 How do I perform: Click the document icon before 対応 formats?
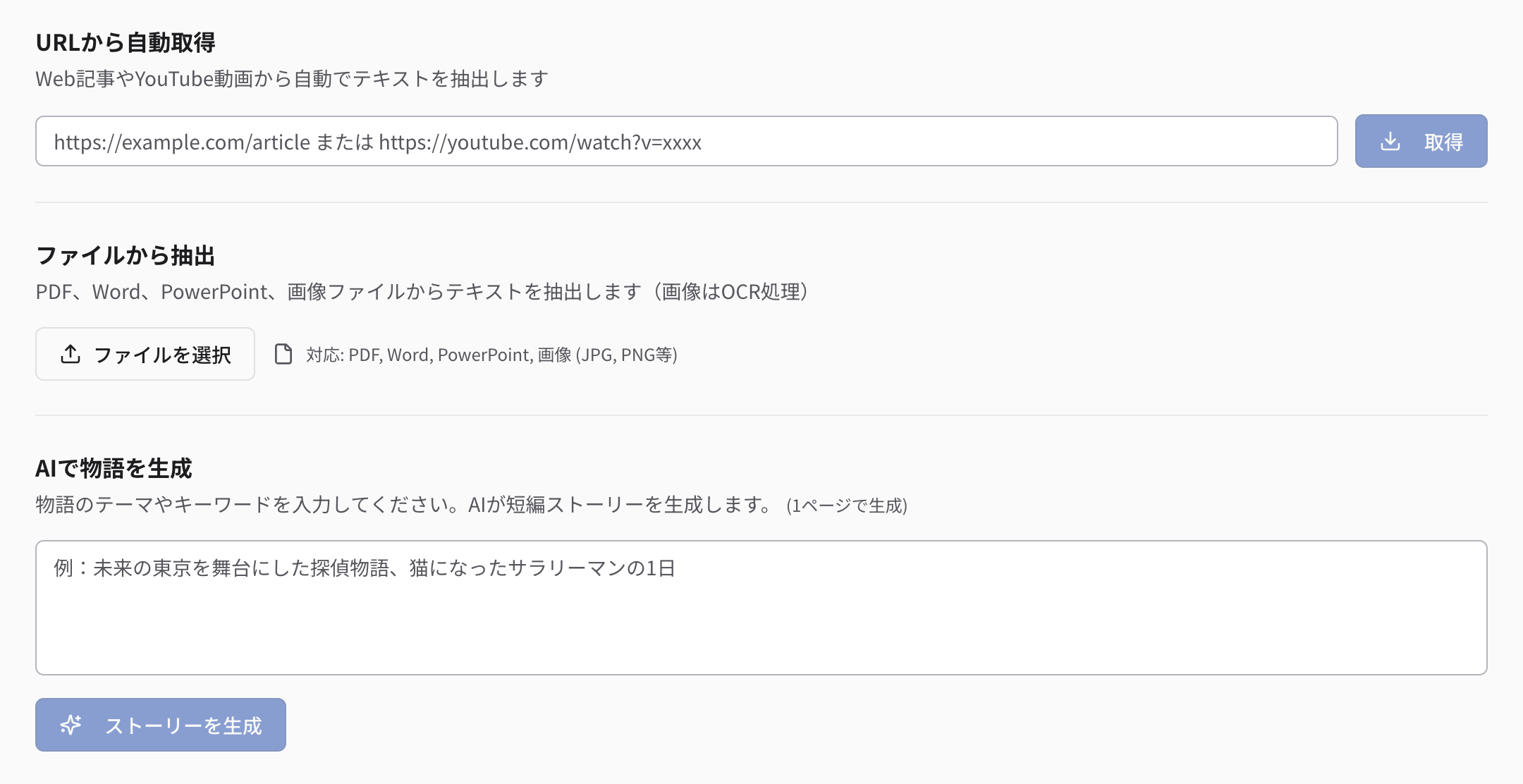point(283,354)
